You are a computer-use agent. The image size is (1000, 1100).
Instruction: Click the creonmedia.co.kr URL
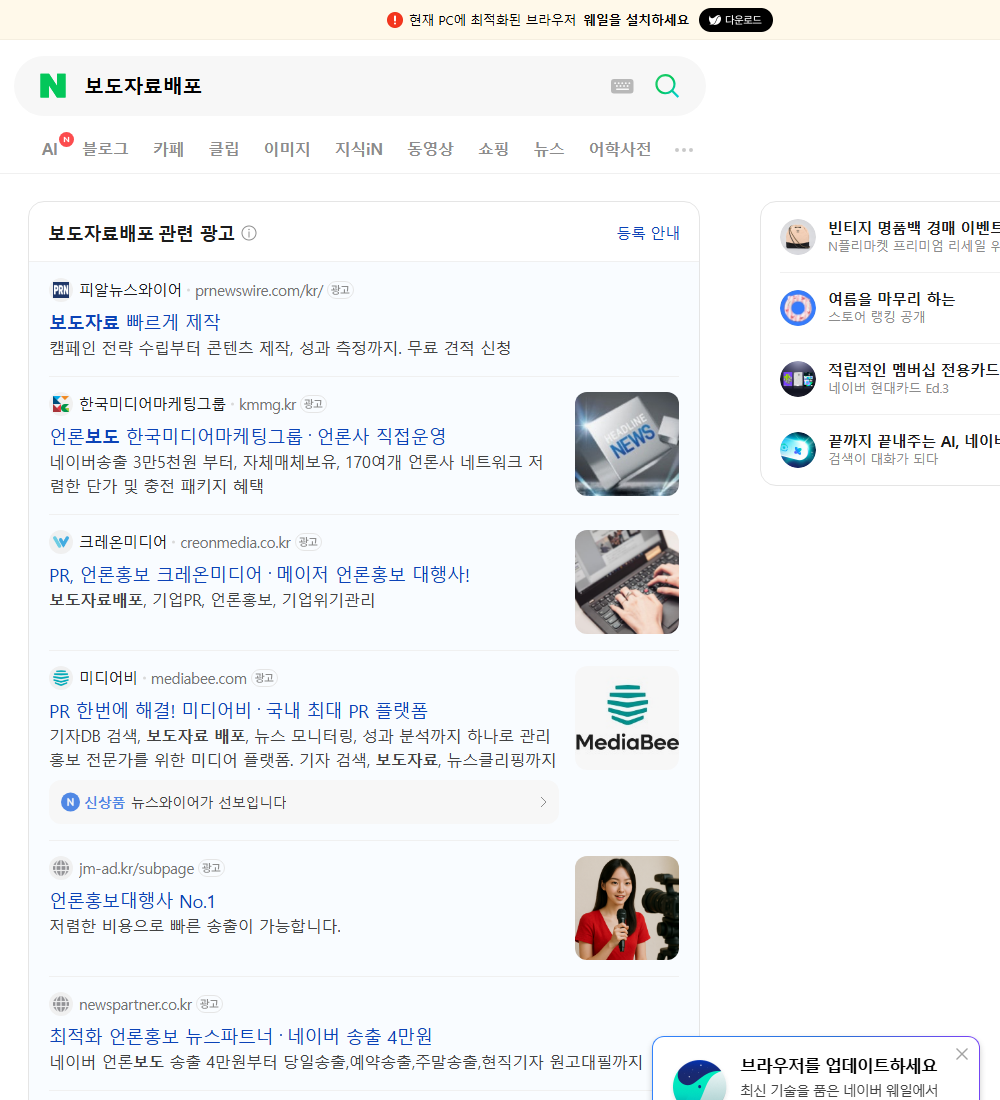tap(235, 543)
